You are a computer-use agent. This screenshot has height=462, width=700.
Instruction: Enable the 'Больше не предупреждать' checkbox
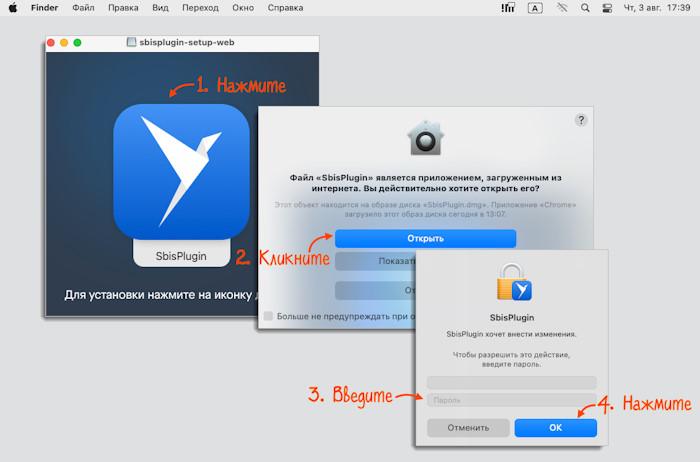(x=268, y=316)
